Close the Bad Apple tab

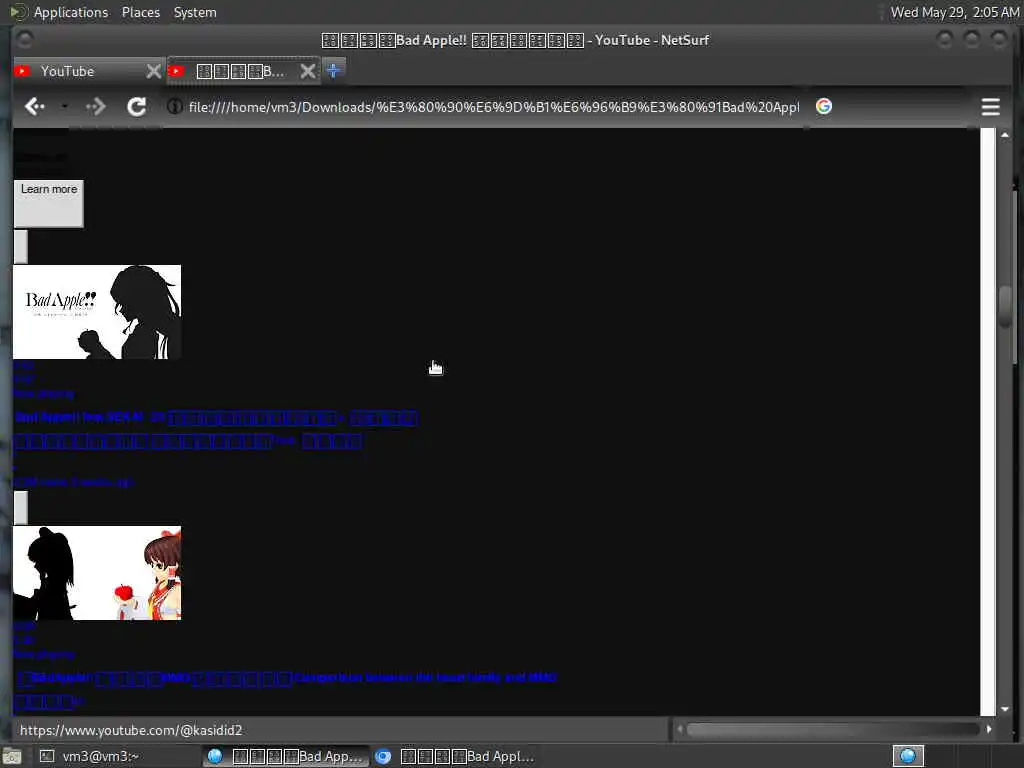tap(308, 71)
